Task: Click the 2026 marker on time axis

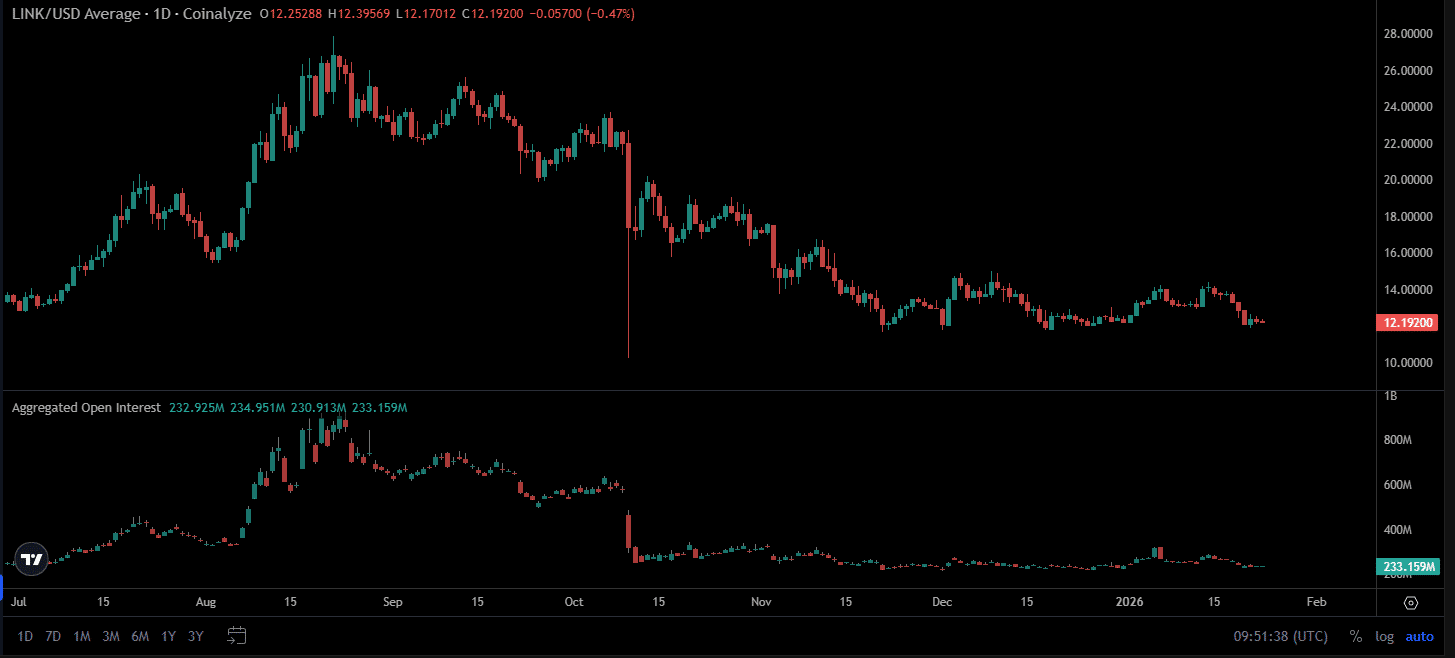Action: [1130, 602]
